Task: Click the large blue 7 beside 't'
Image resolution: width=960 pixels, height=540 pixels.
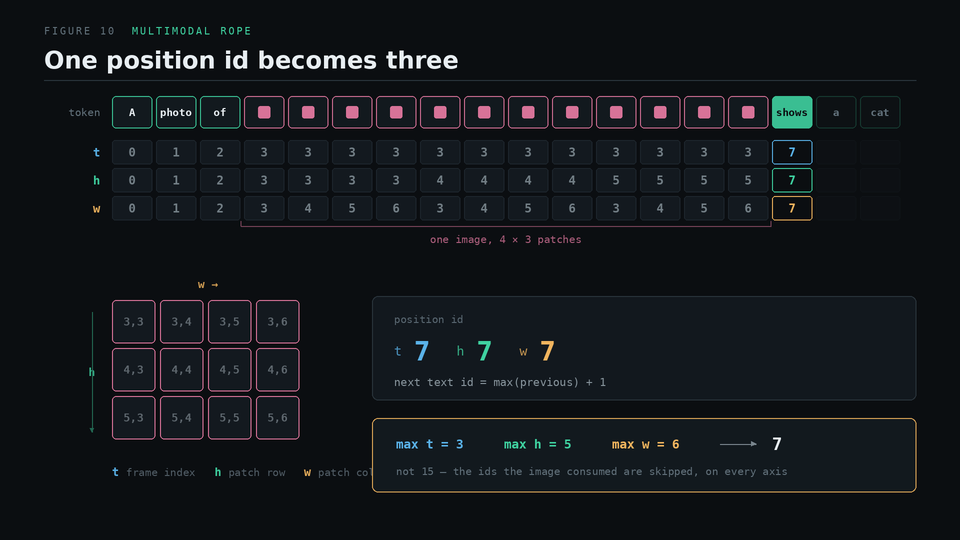Action: point(422,351)
